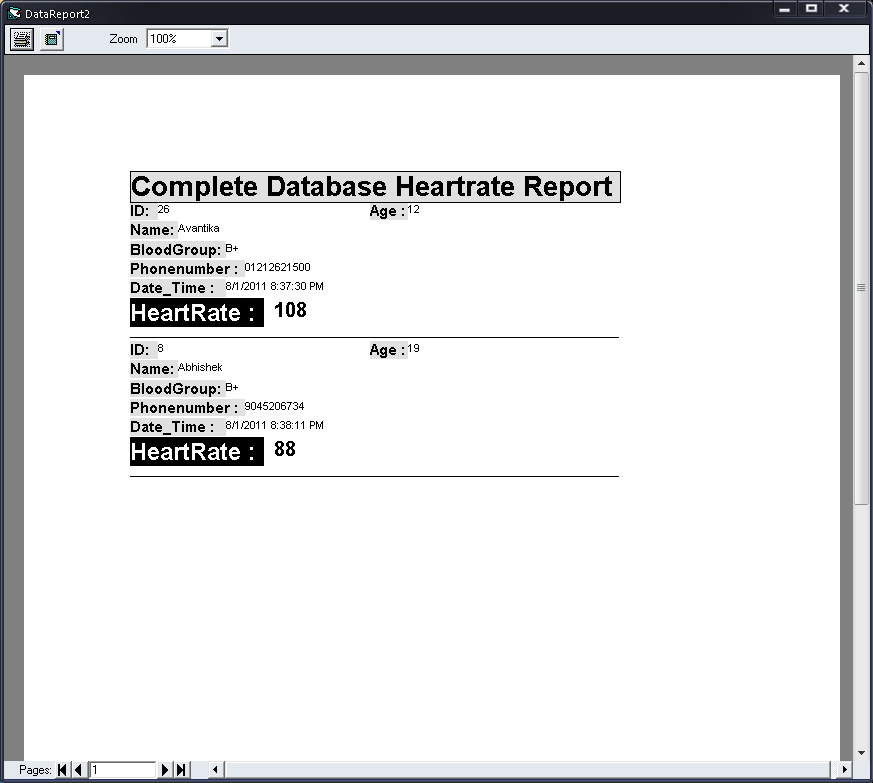Go to the next page arrow
Screen dimensions: 873x783
[165, 770]
